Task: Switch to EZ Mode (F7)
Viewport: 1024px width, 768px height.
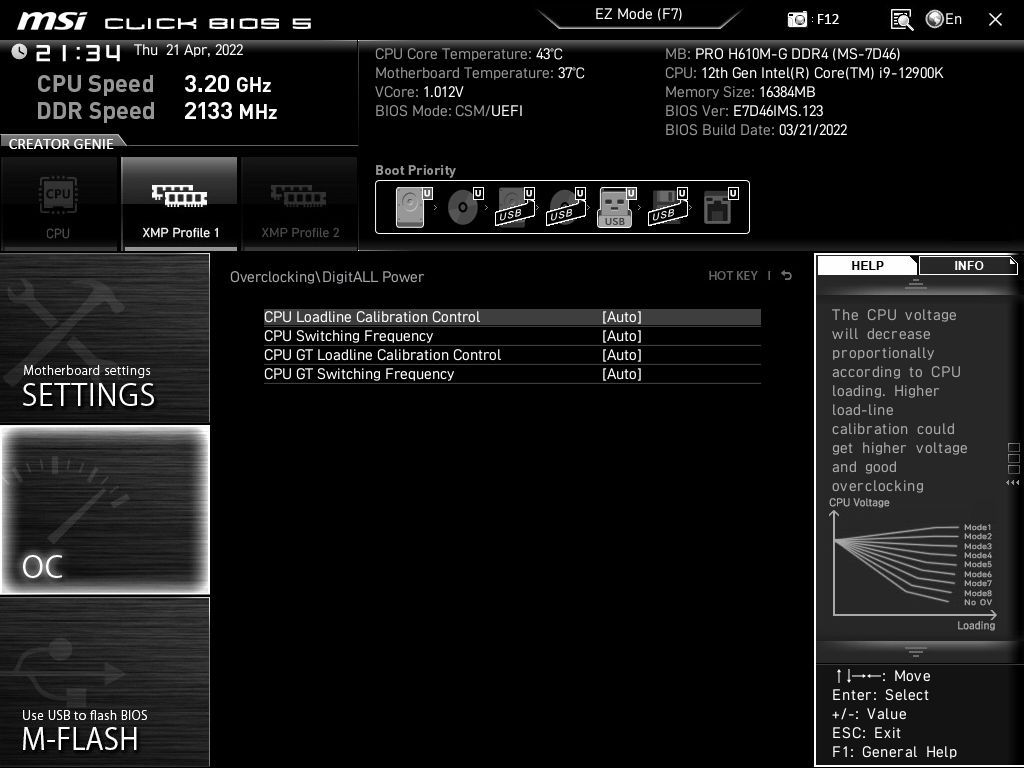Action: [639, 14]
